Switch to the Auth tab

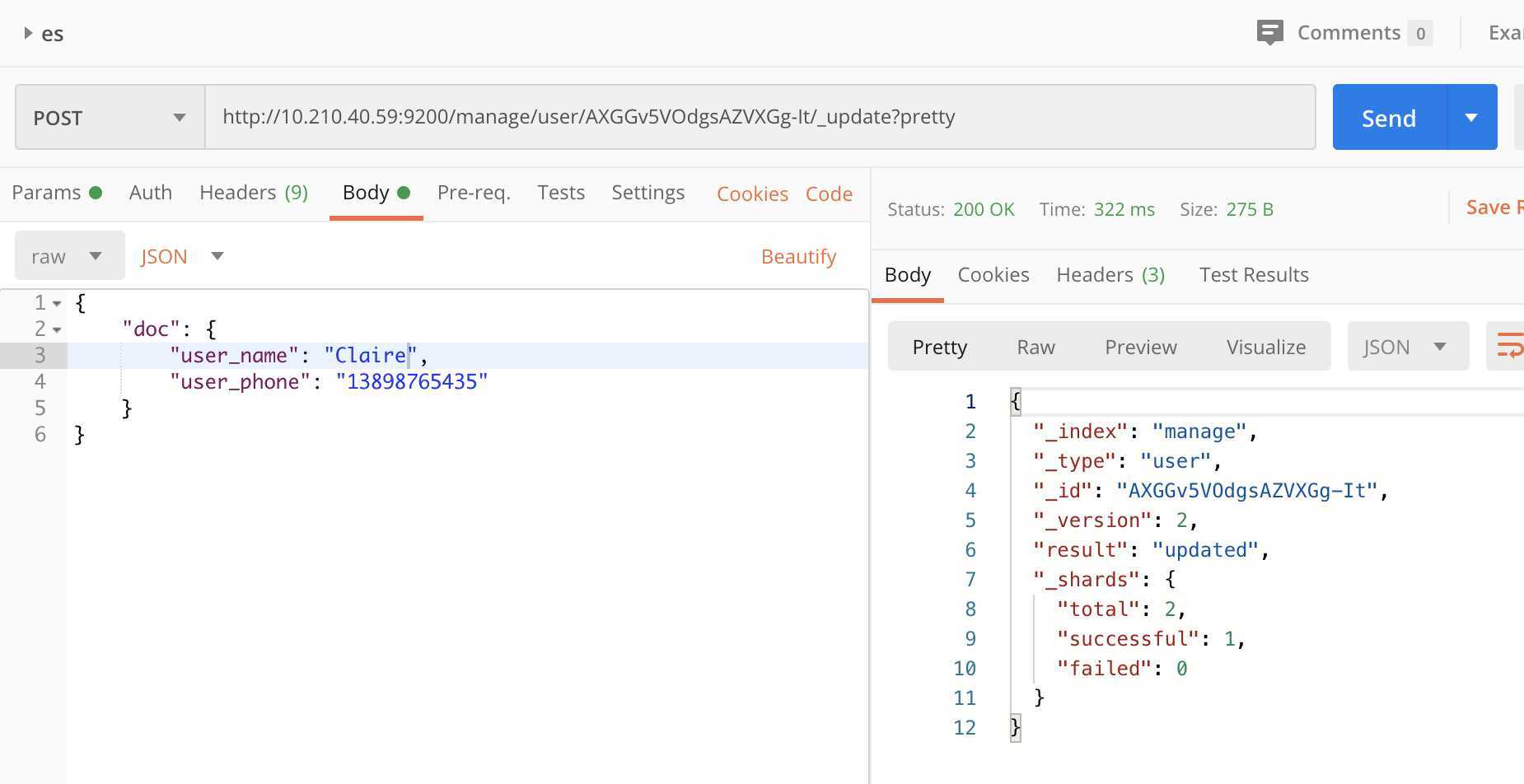[151, 193]
